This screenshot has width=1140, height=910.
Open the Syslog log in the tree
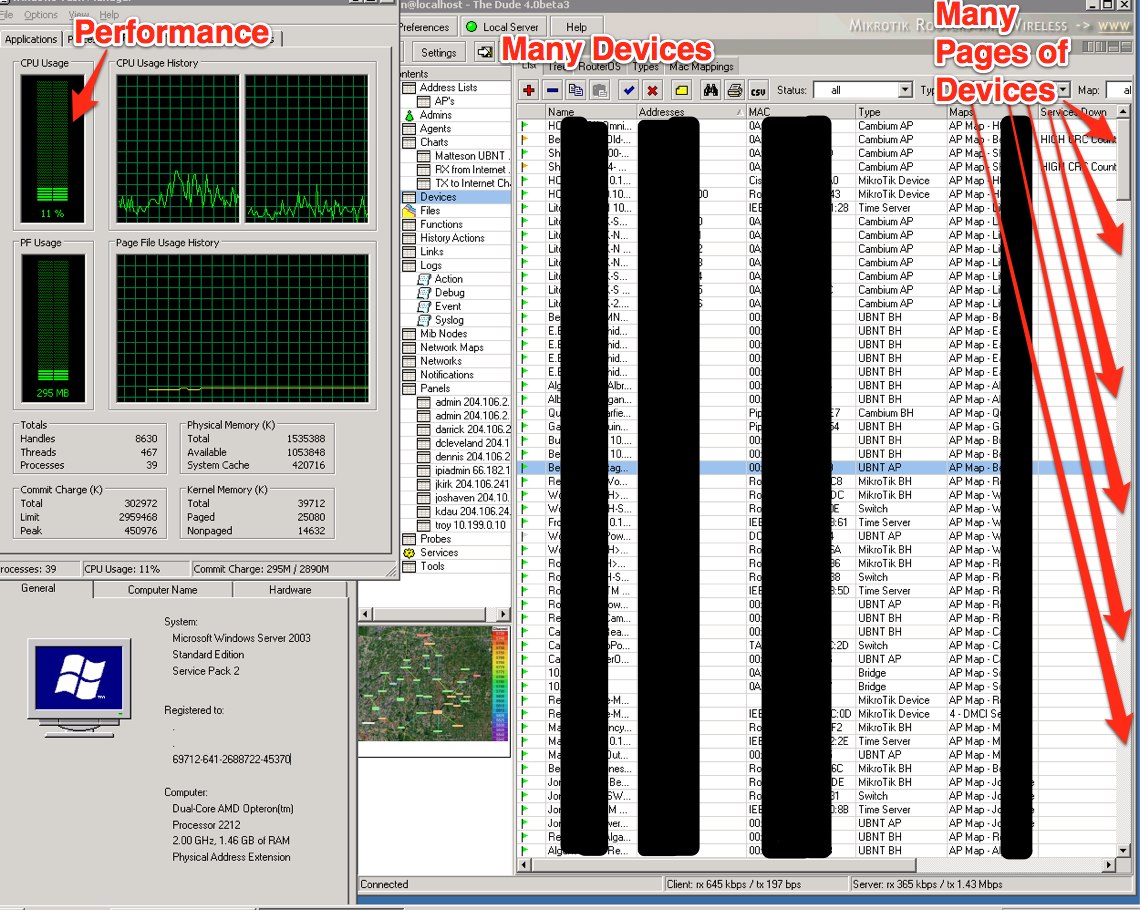click(449, 320)
